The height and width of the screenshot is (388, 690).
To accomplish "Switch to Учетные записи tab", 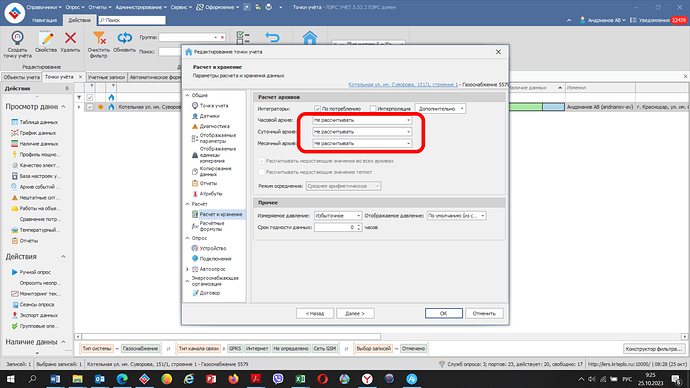I will pyautogui.click(x=106, y=77).
